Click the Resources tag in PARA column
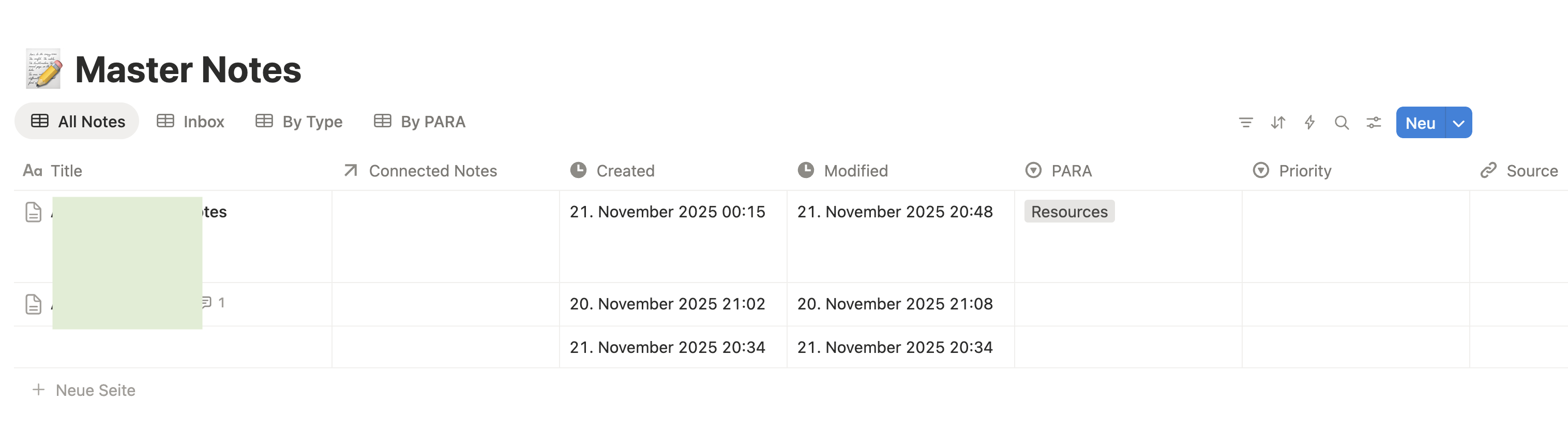1568x444 pixels. click(x=1069, y=211)
